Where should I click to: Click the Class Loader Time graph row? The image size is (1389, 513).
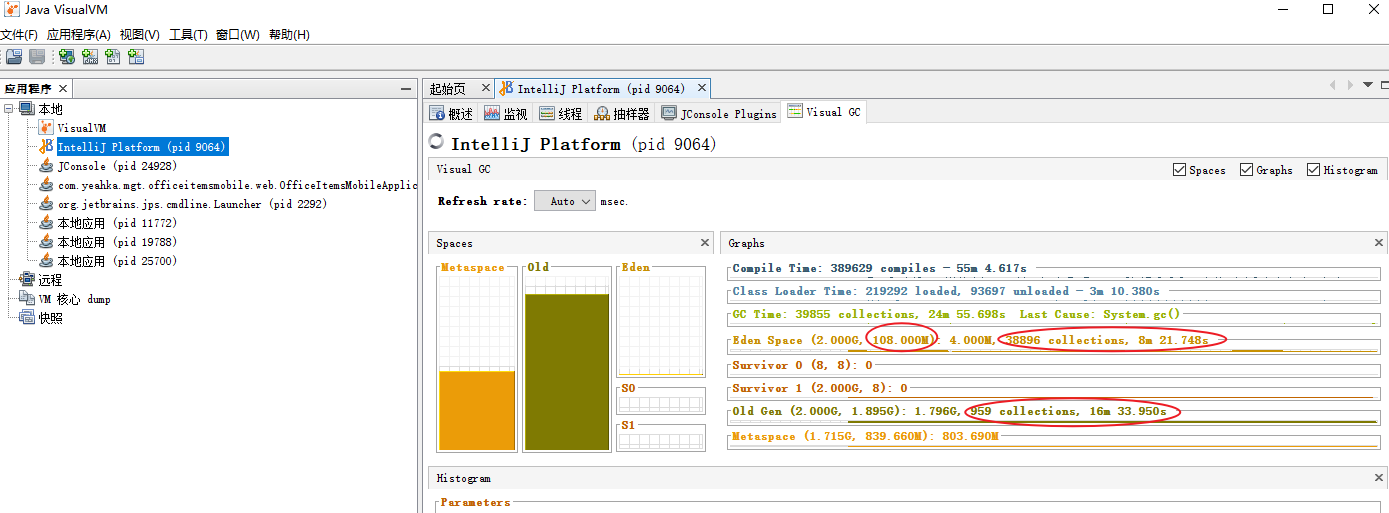(1053, 292)
